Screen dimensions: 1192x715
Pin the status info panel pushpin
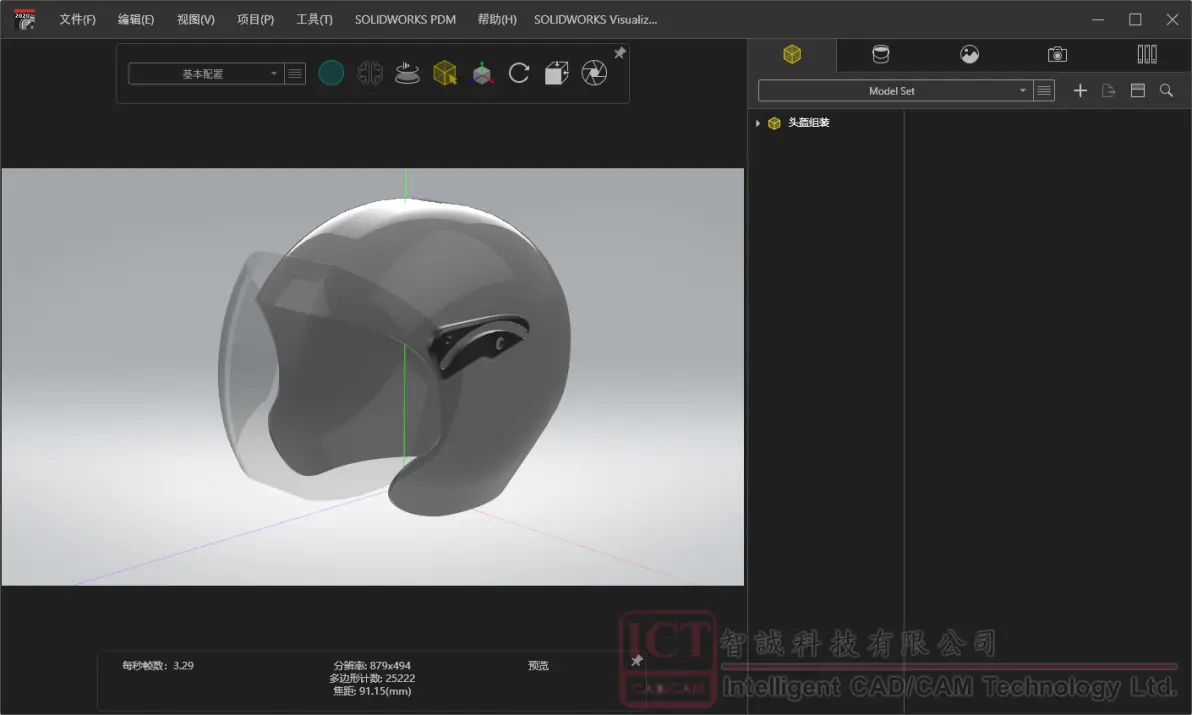pos(637,660)
